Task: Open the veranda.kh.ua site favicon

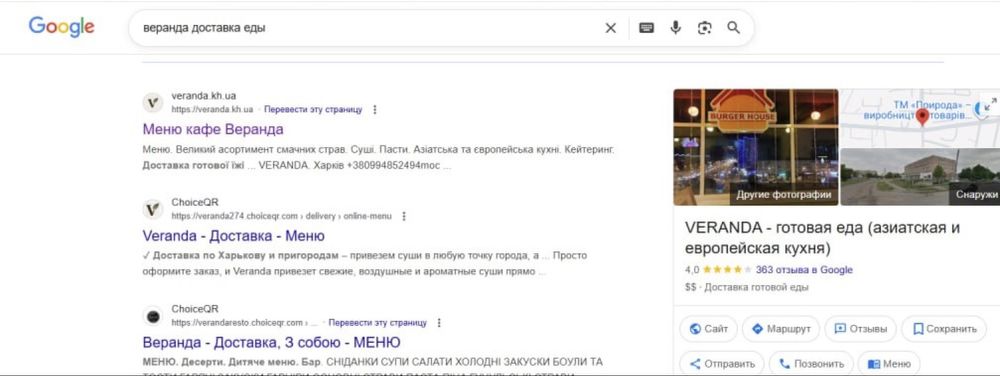Action: pyautogui.click(x=152, y=103)
